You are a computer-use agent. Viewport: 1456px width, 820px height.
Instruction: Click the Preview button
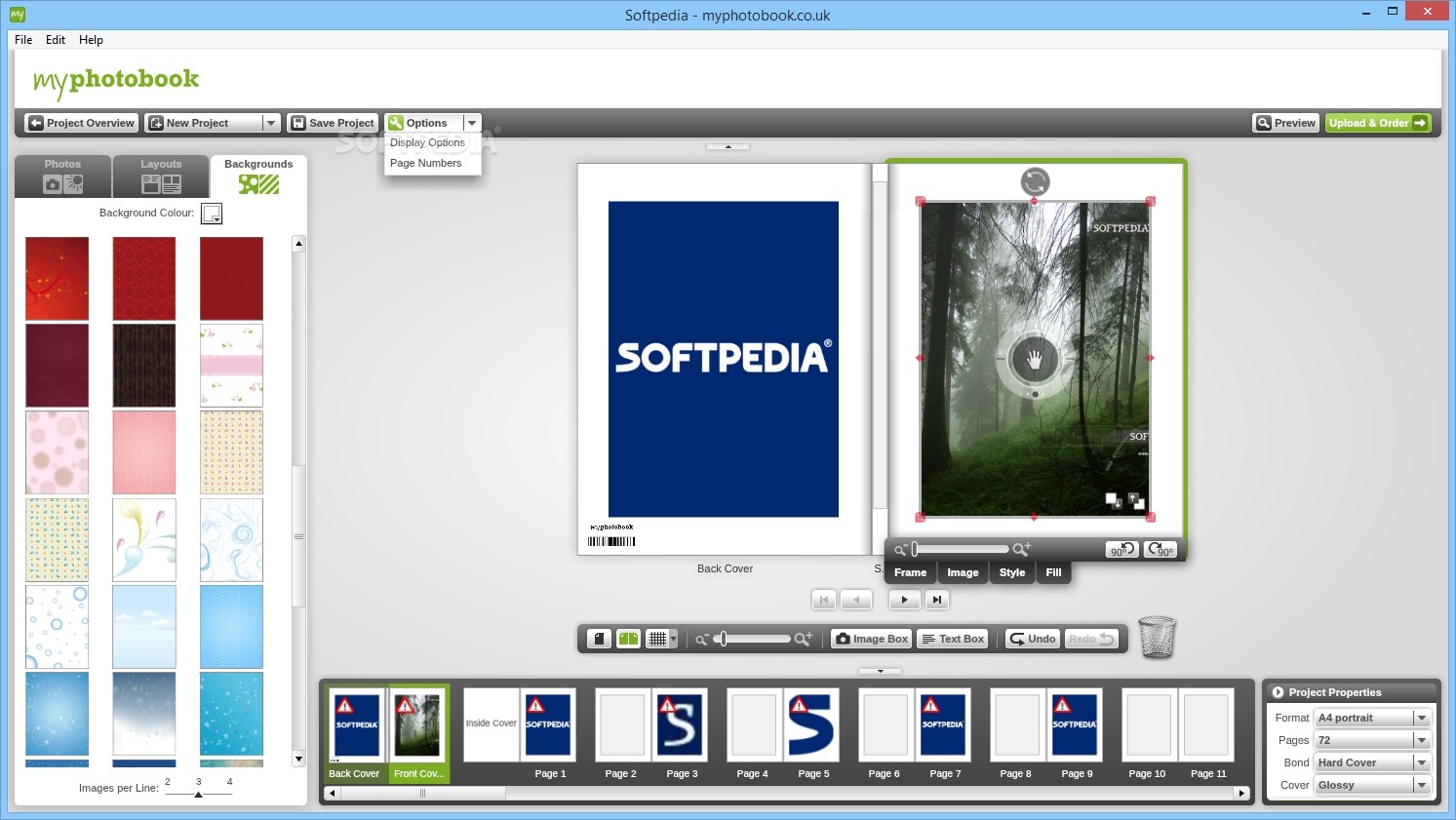[1285, 123]
